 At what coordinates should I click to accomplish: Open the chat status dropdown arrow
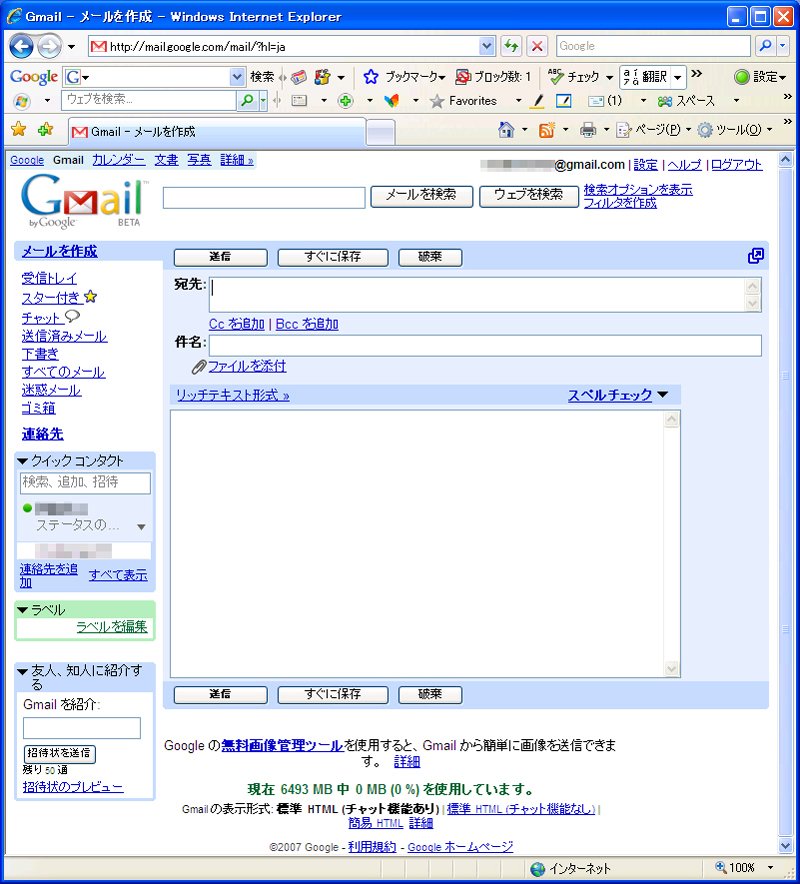pos(142,527)
